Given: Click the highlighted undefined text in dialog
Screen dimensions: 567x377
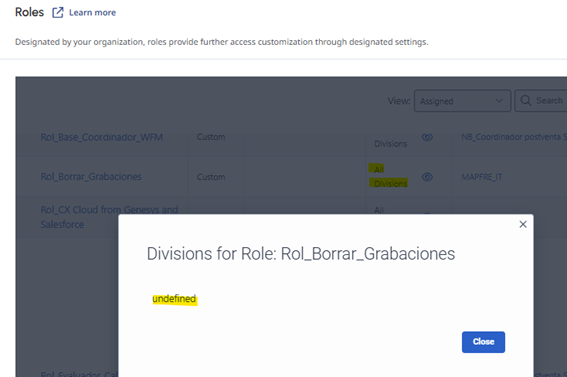Looking at the screenshot, I should 174,299.
